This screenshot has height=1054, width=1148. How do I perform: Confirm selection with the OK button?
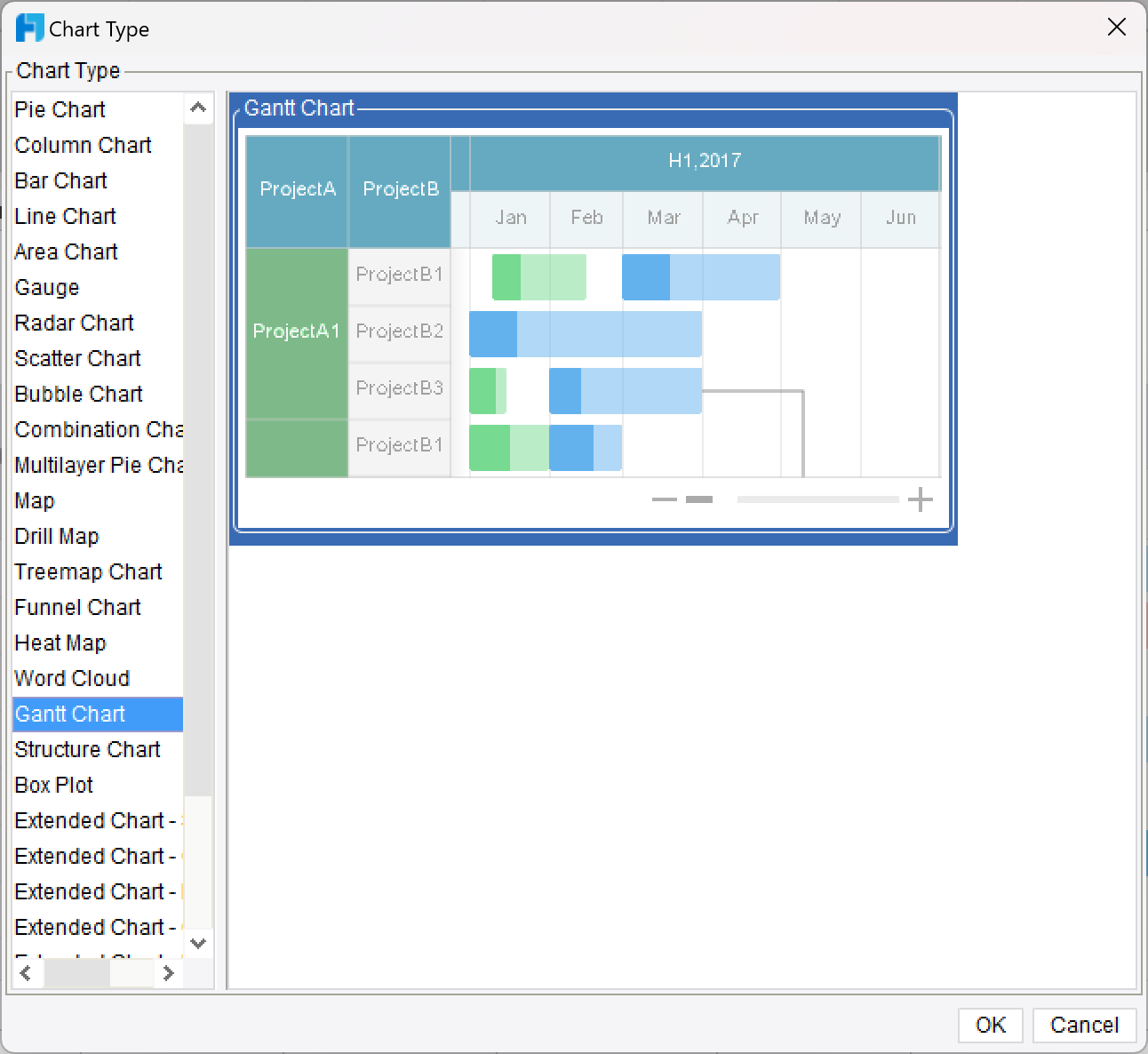click(990, 1025)
